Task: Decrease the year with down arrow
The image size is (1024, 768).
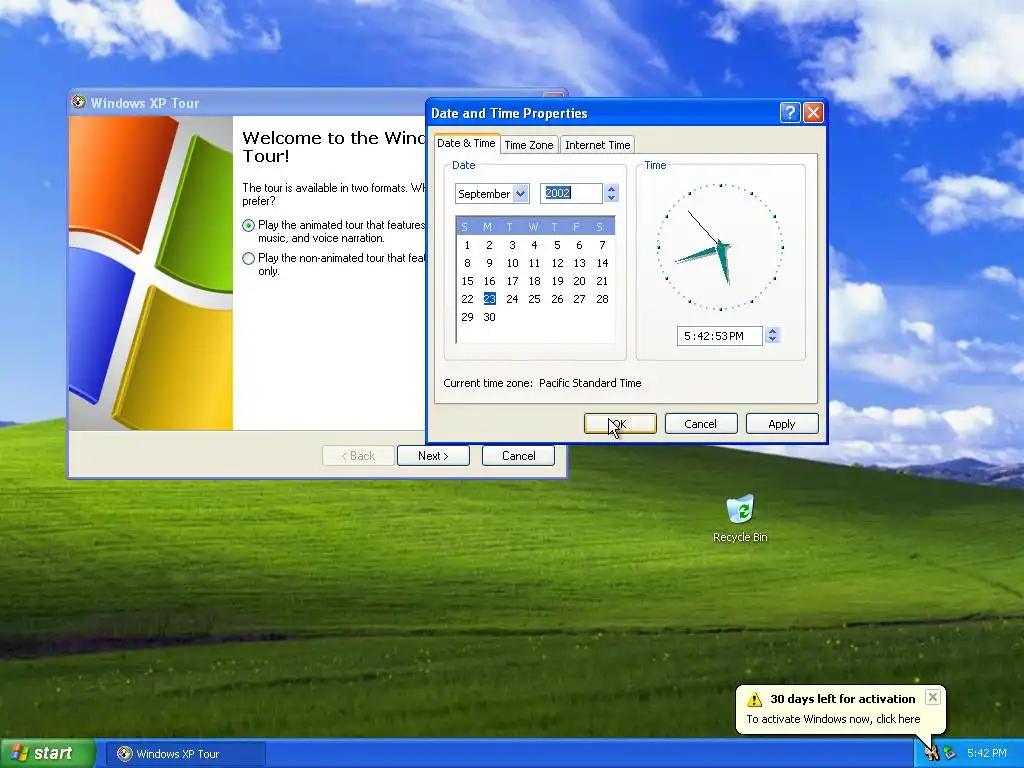Action: 611,197
